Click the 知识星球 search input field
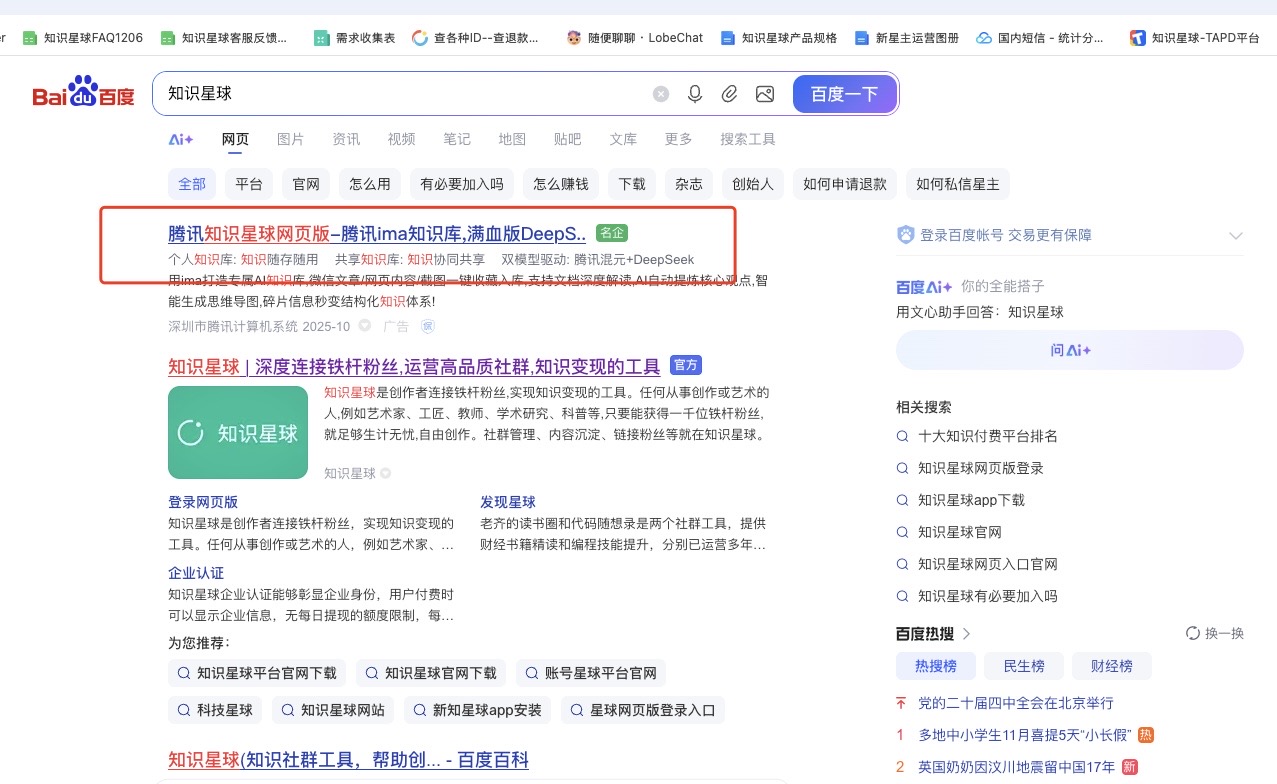Screen dimensions: 1277x784 pyautogui.click(x=400, y=94)
